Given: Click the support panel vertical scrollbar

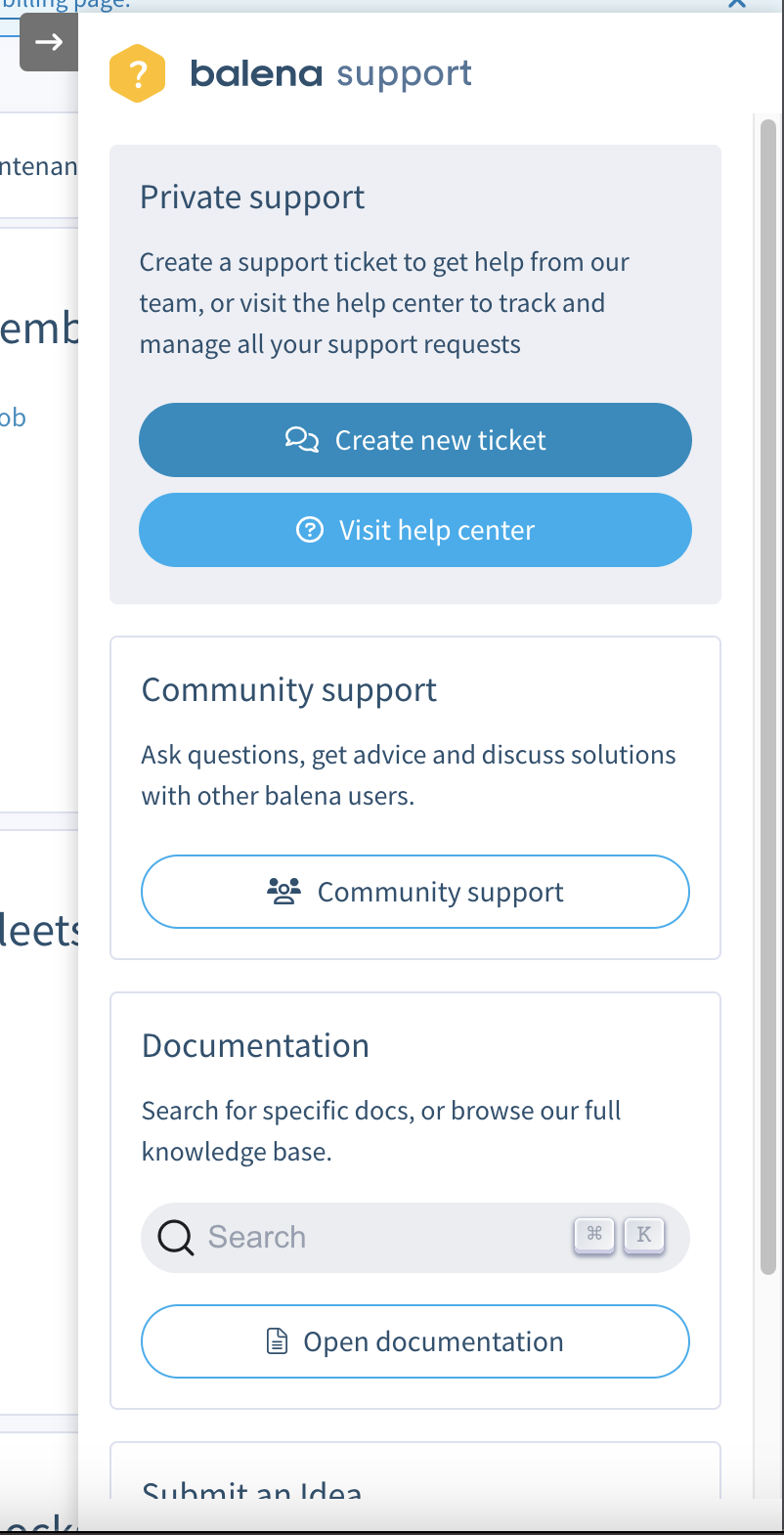Looking at the screenshot, I should [768, 684].
